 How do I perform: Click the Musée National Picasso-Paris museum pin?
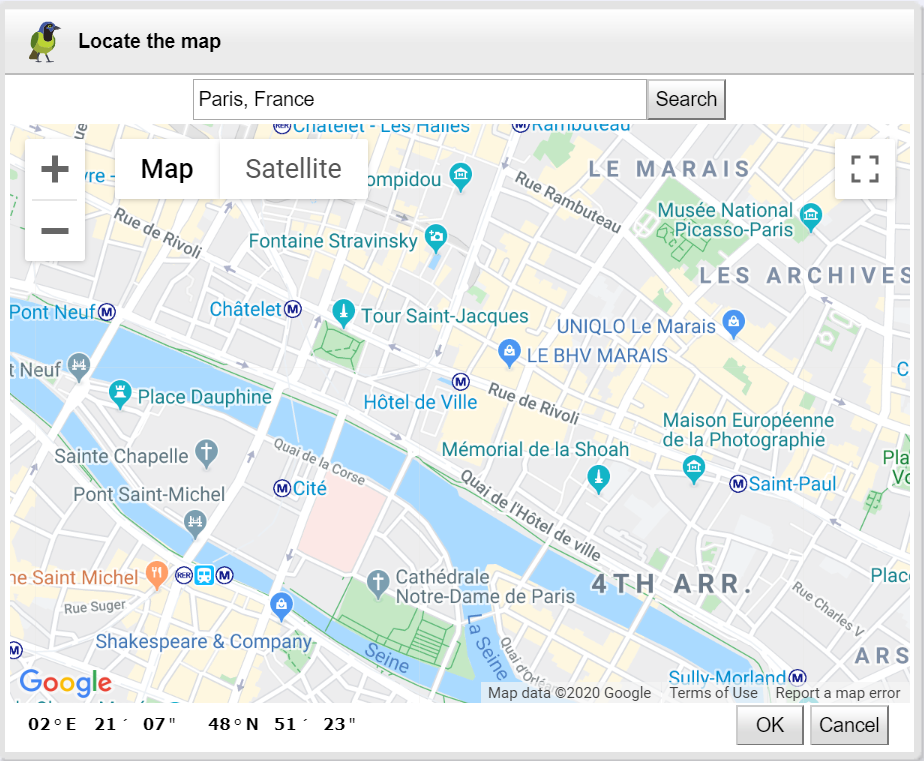[811, 216]
